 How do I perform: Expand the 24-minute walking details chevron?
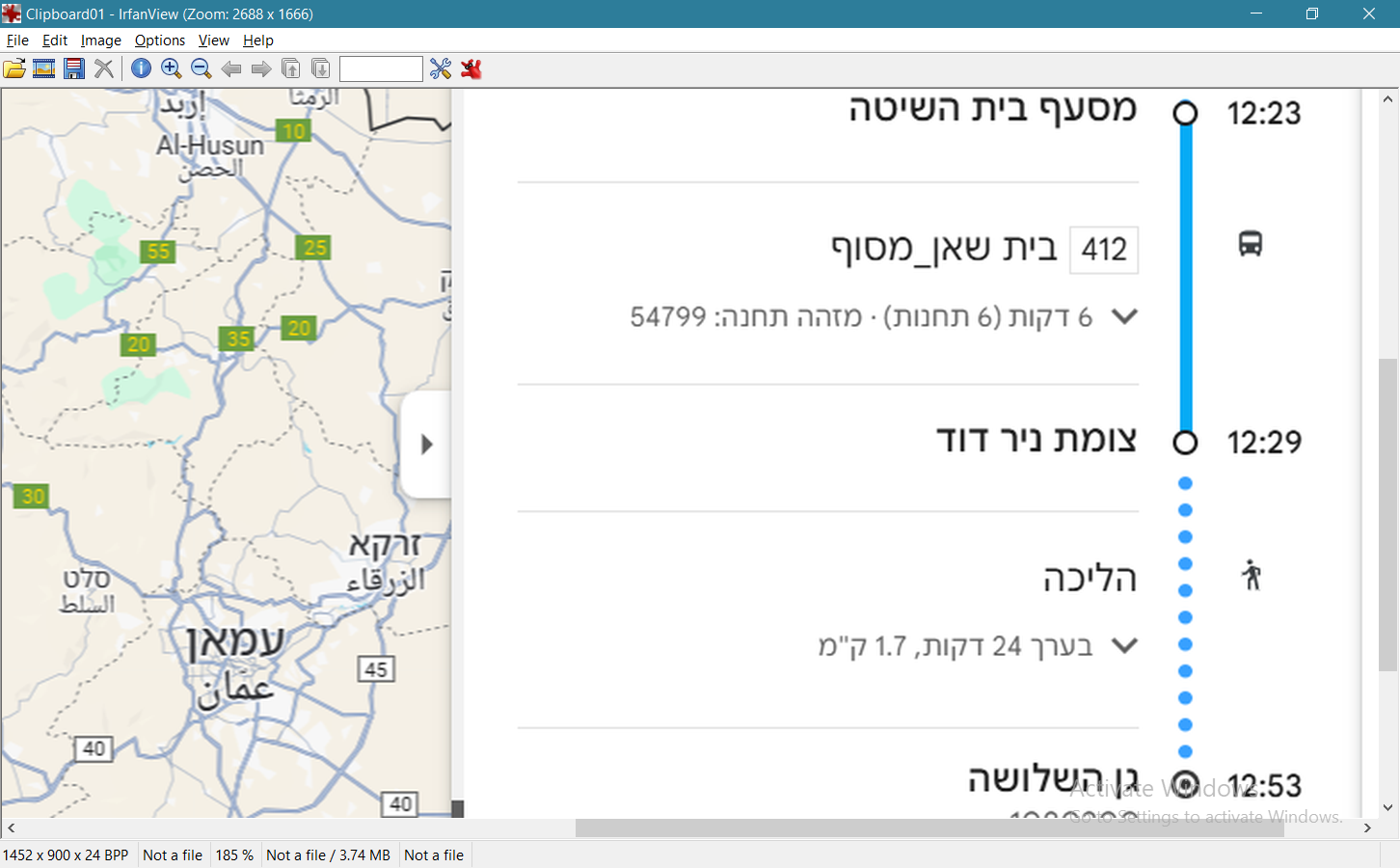click(1124, 645)
